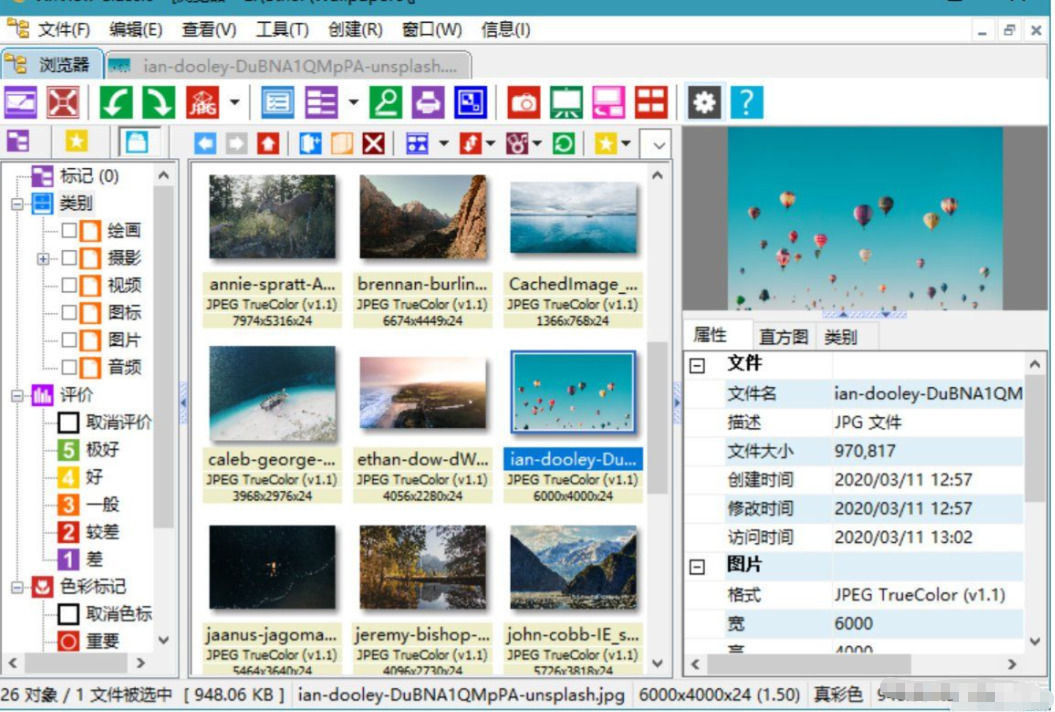This screenshot has height=712, width=1055.
Task: Open the JPG lossless transform dropdown arrow
Action: pyautogui.click(x=235, y=102)
